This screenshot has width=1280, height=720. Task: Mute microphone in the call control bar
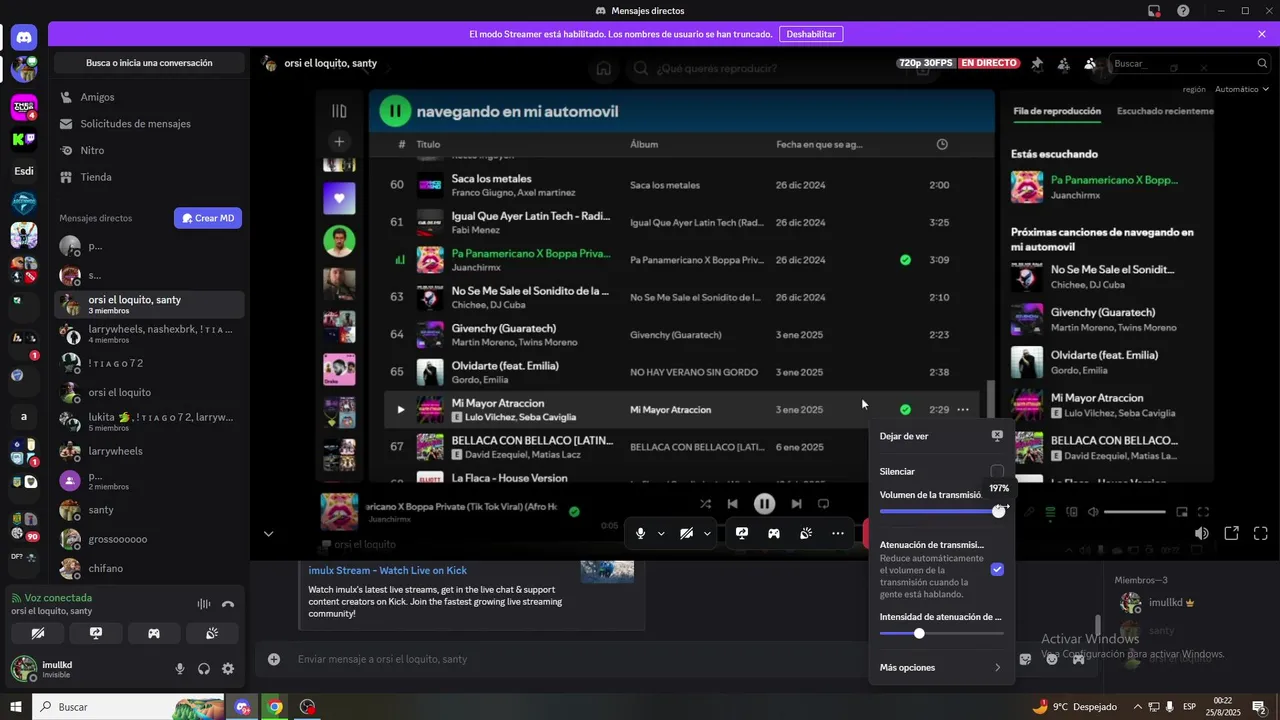(x=640, y=533)
